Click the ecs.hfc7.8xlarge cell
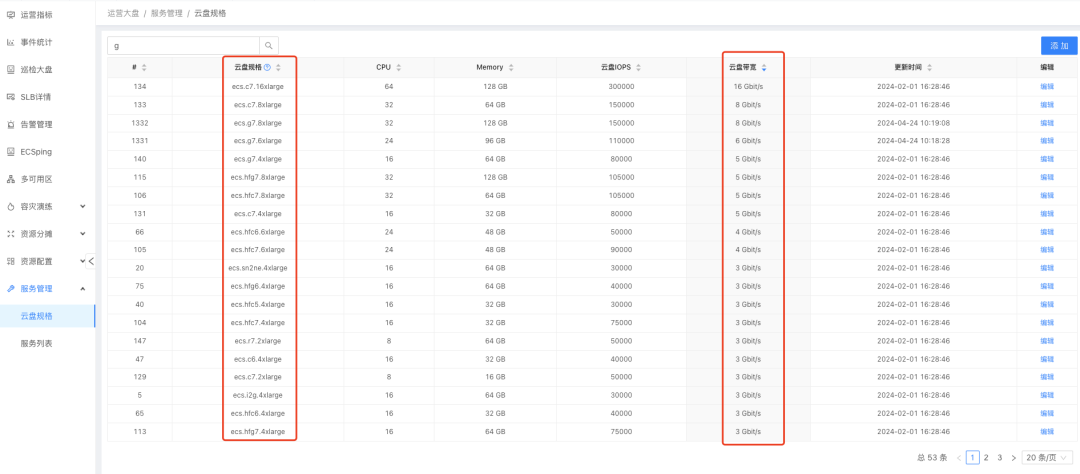This screenshot has width=1080, height=474. click(258, 196)
